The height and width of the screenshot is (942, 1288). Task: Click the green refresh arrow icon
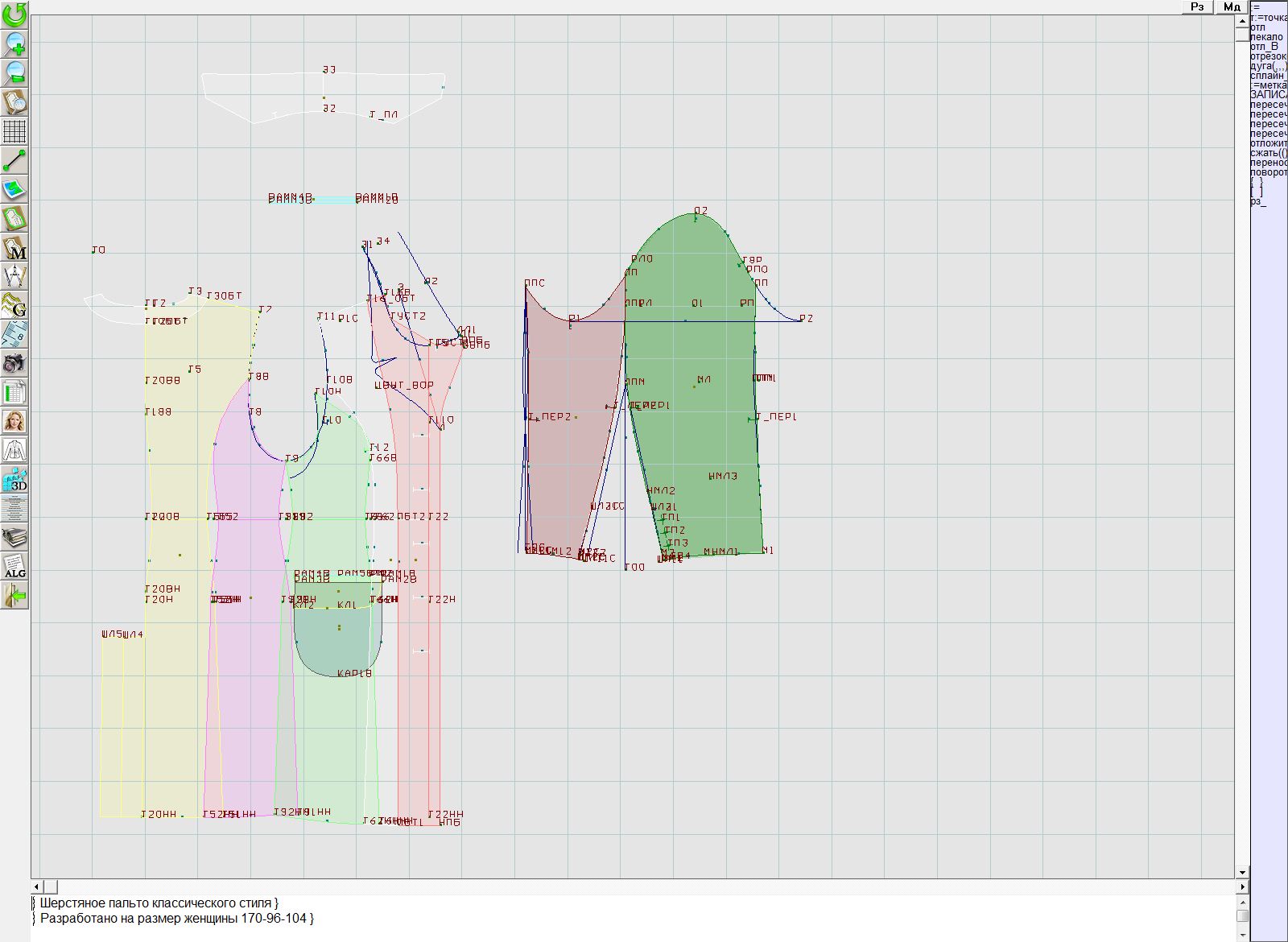(x=14, y=14)
